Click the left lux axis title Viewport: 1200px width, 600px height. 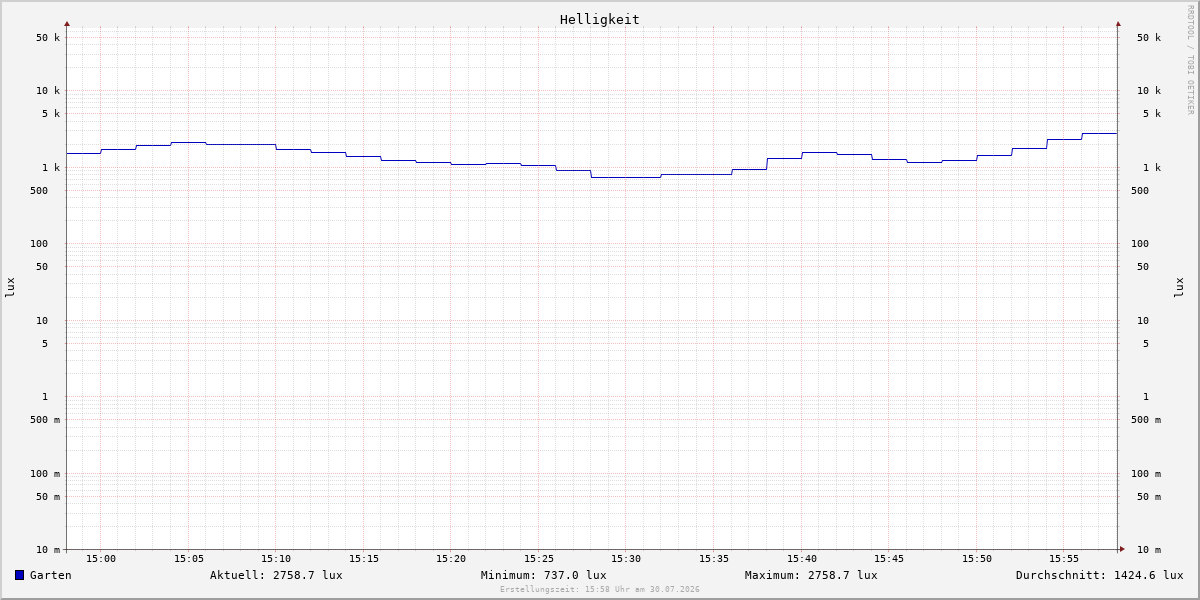coord(10,287)
